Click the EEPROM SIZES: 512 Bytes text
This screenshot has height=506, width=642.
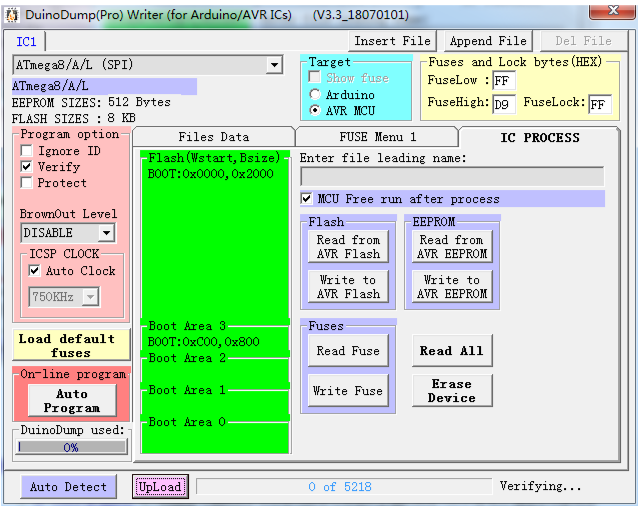pos(91,102)
